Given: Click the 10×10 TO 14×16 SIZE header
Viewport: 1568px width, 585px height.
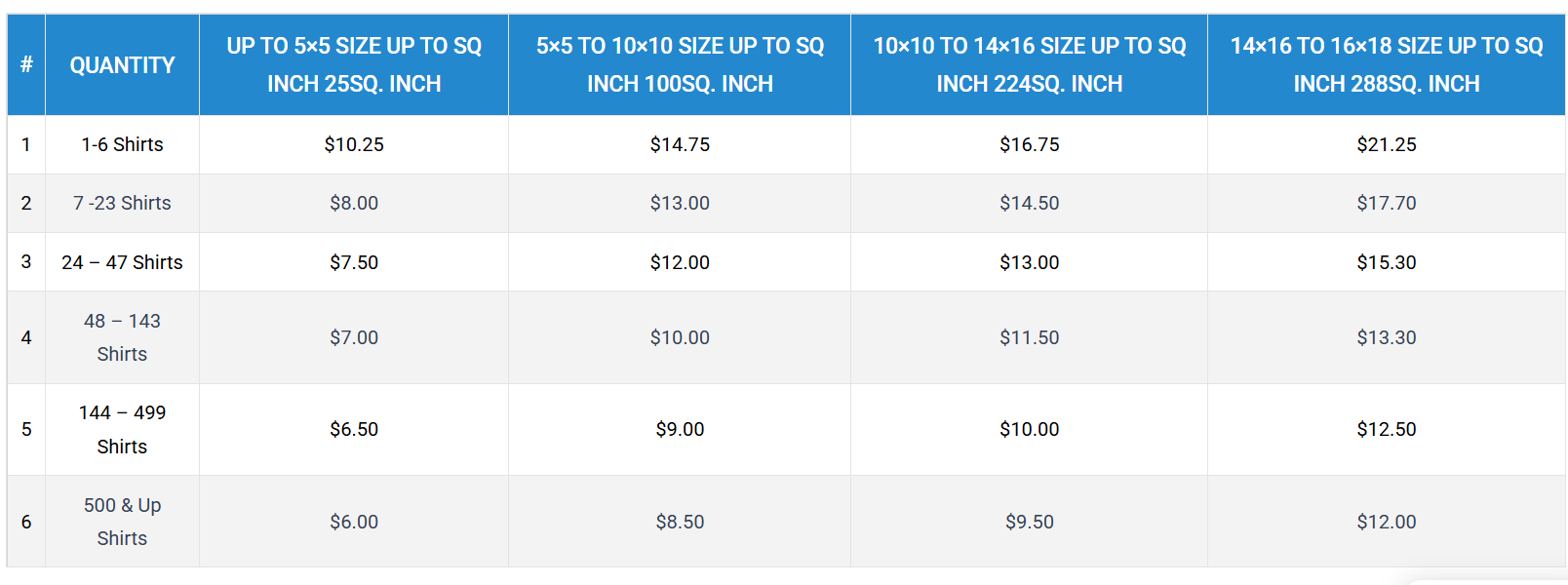Looking at the screenshot, I should coord(1029,64).
